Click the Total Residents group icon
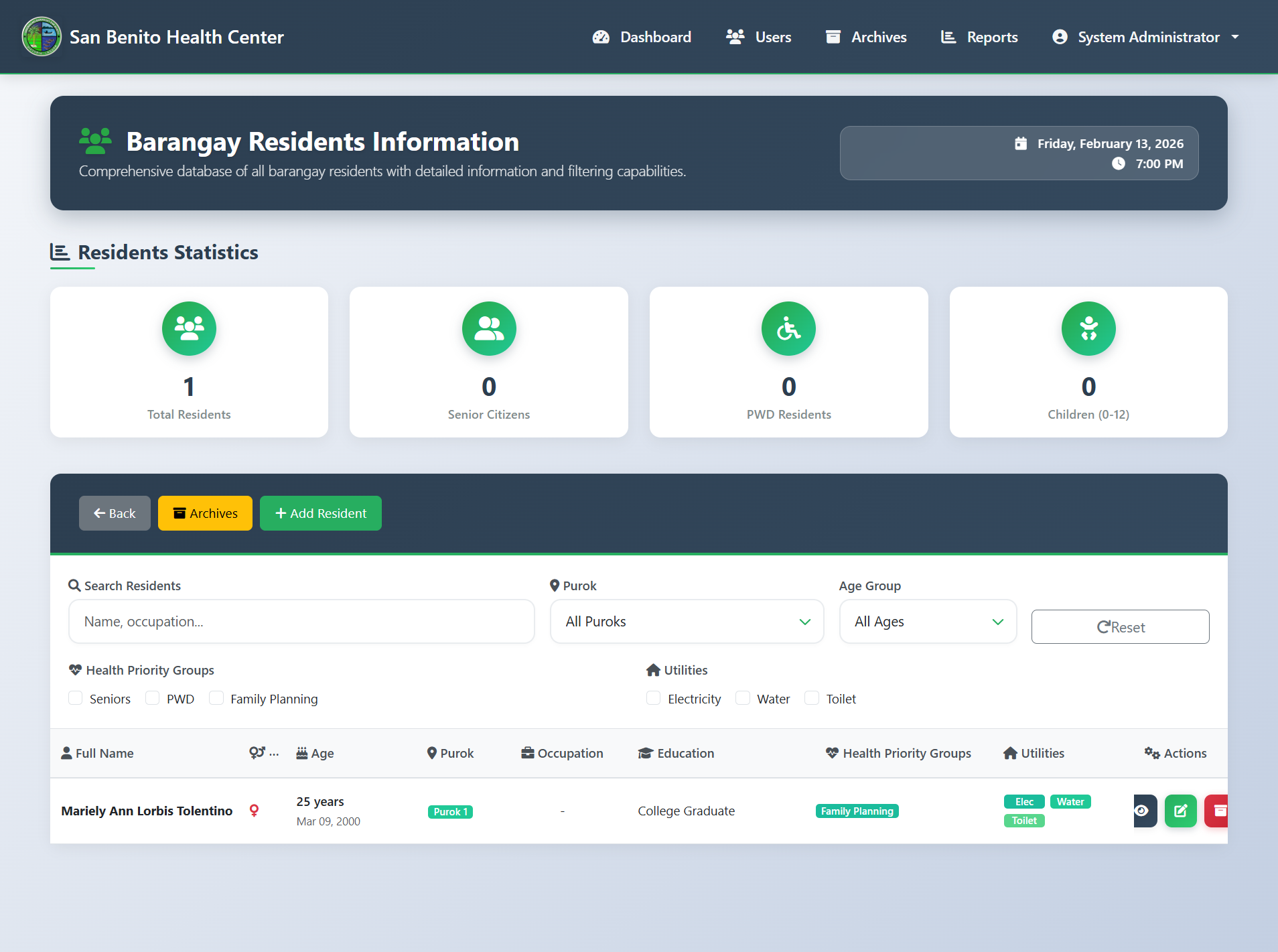The width and height of the screenshot is (1278, 952). 189,328
